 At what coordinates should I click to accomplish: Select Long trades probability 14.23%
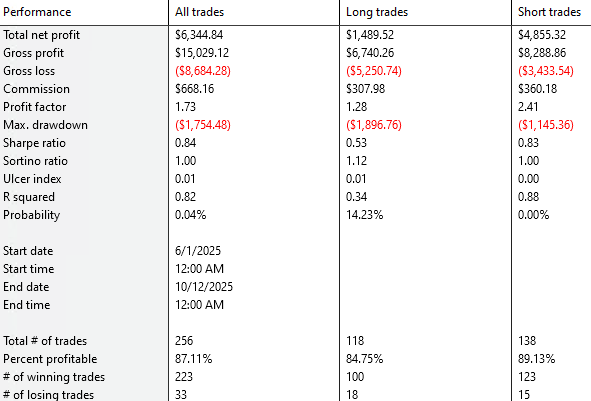click(364, 215)
